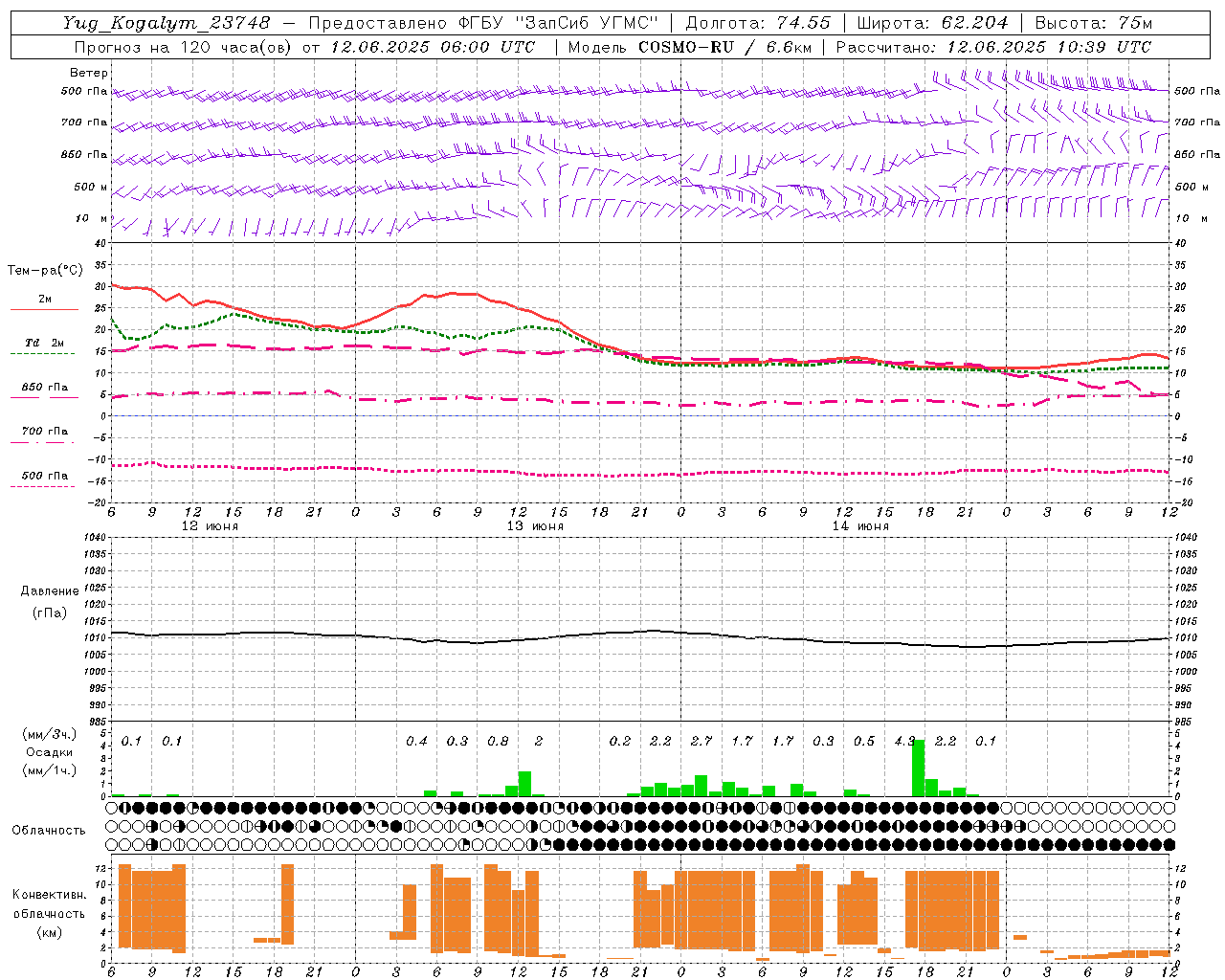Click the Конвективн. облачность label
Screen dimensions: 1225x980
[x=49, y=903]
